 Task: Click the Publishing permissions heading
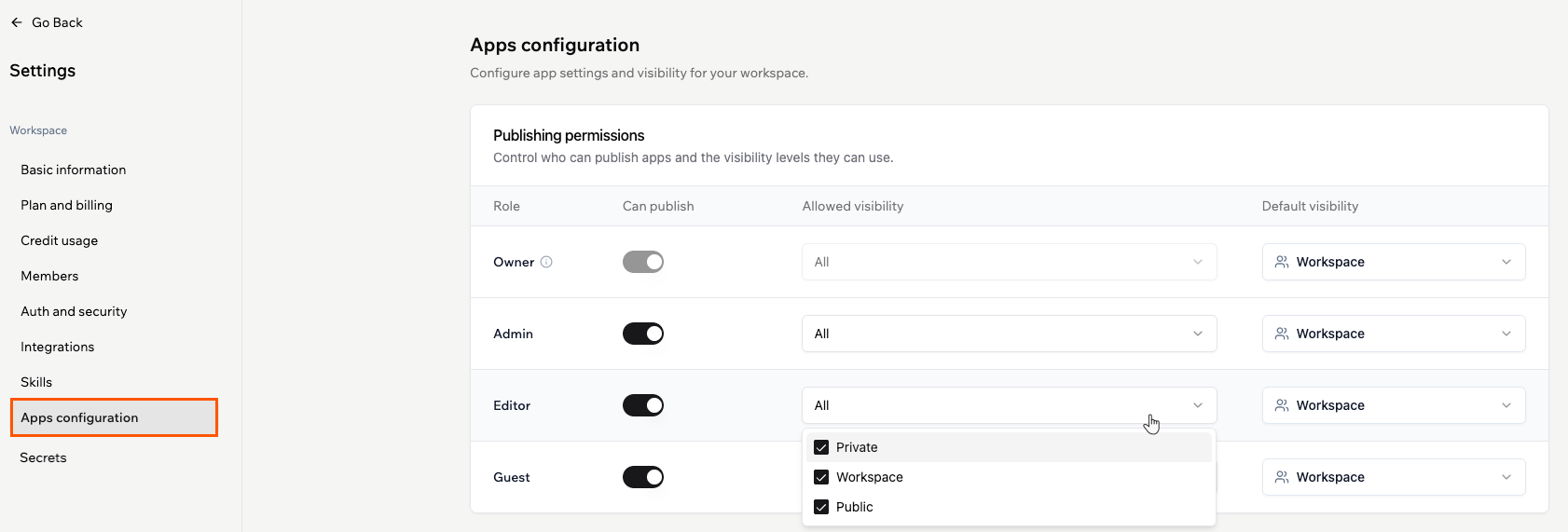point(569,135)
